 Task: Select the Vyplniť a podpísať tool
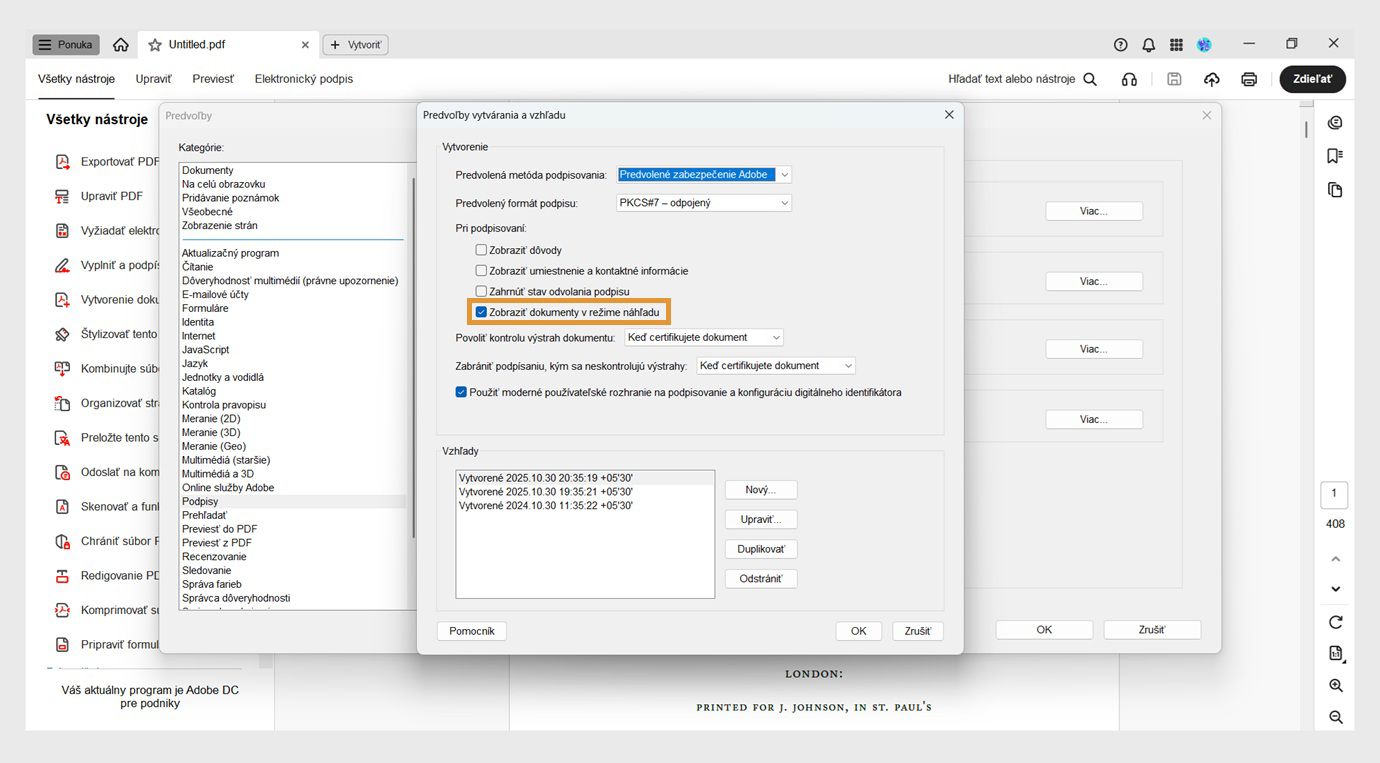click(107, 265)
